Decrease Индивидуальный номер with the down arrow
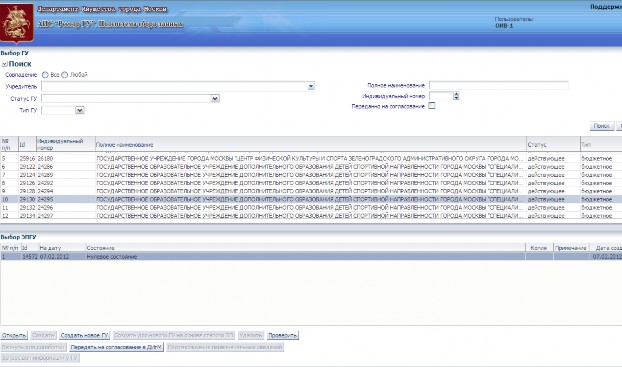622x367 pixels. tap(456, 98)
